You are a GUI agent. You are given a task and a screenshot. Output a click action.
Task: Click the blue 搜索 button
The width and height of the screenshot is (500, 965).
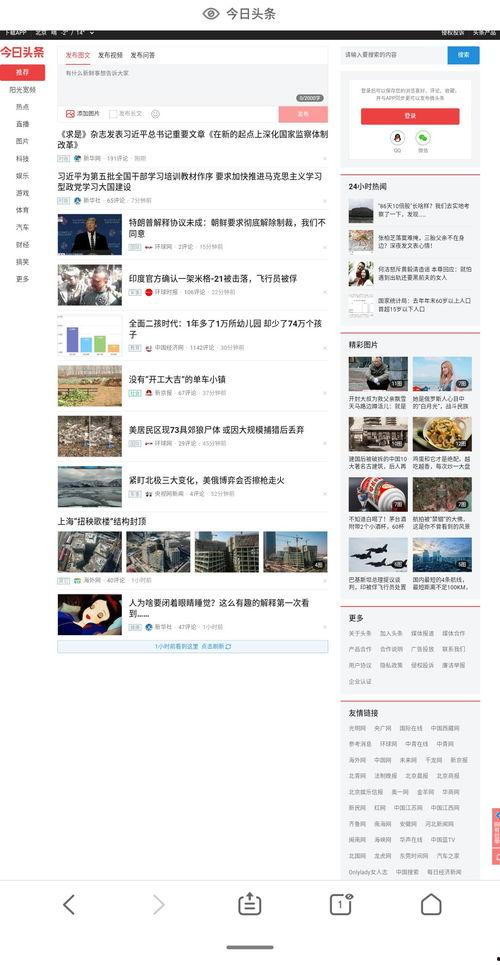point(463,55)
